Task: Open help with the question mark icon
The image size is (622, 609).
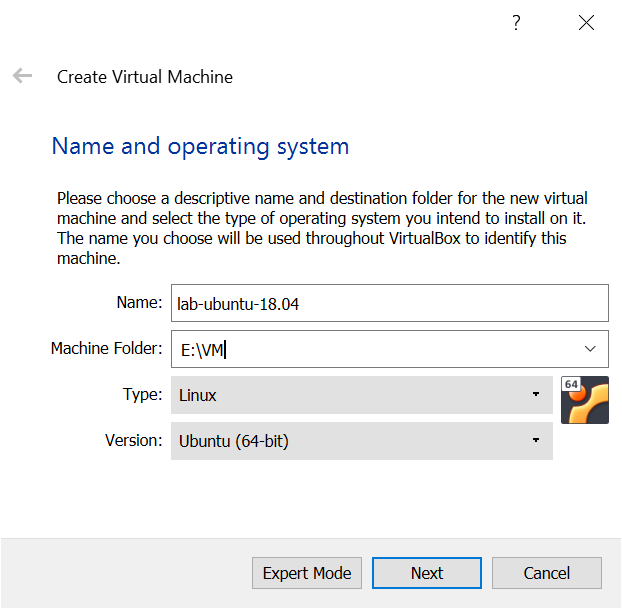Action: click(516, 23)
